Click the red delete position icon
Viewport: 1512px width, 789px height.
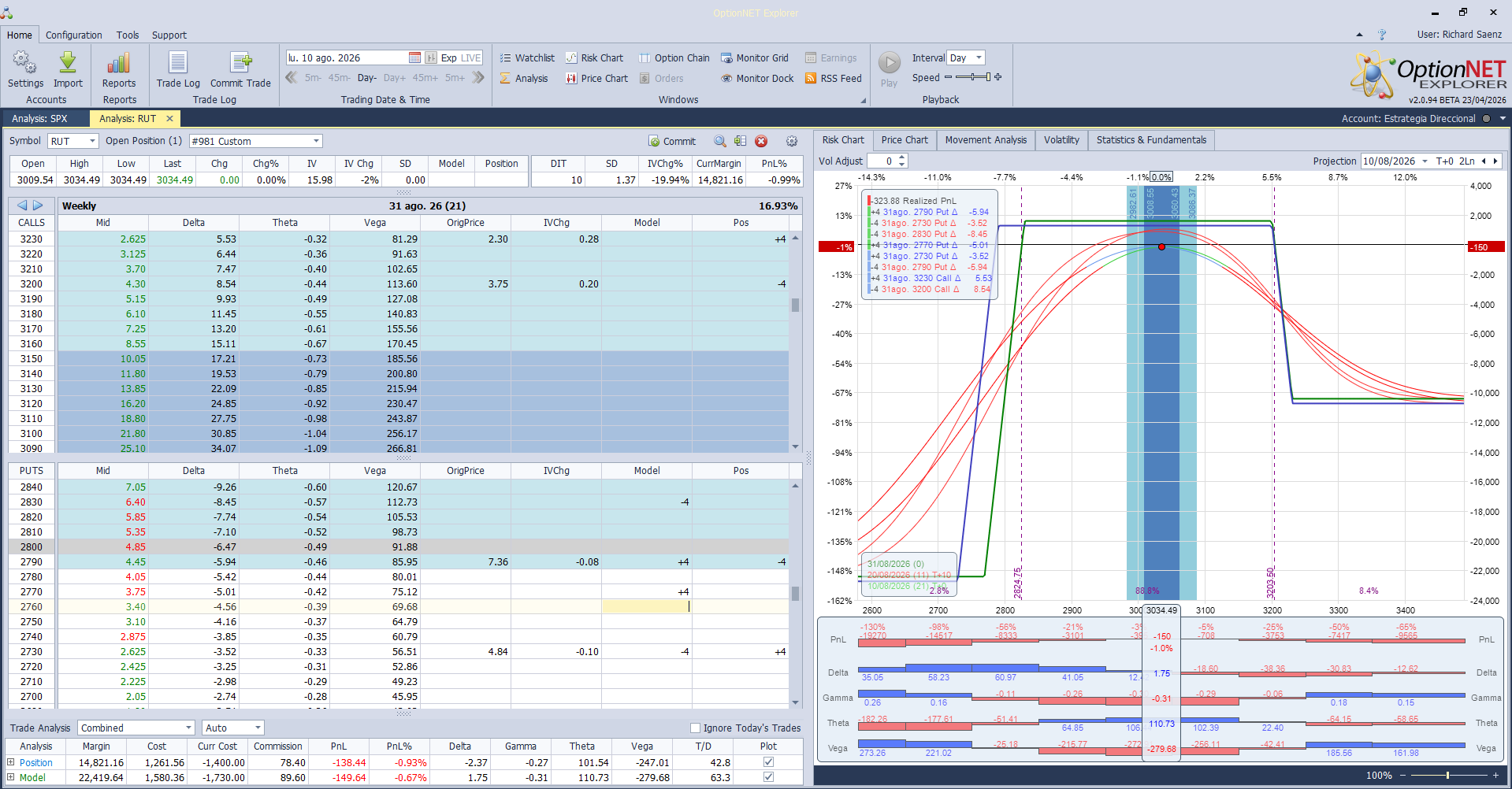[761, 141]
